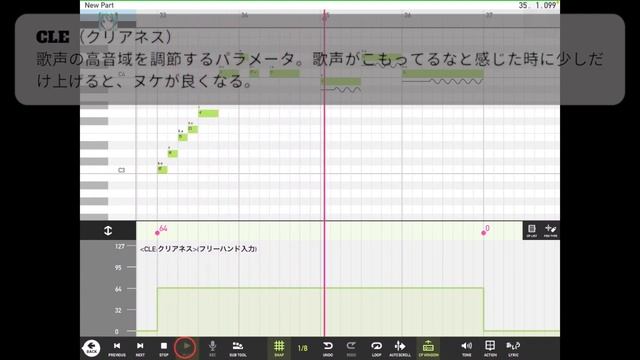This screenshot has height=360, width=640.
Task: Open the ACTION menu
Action: (490, 349)
